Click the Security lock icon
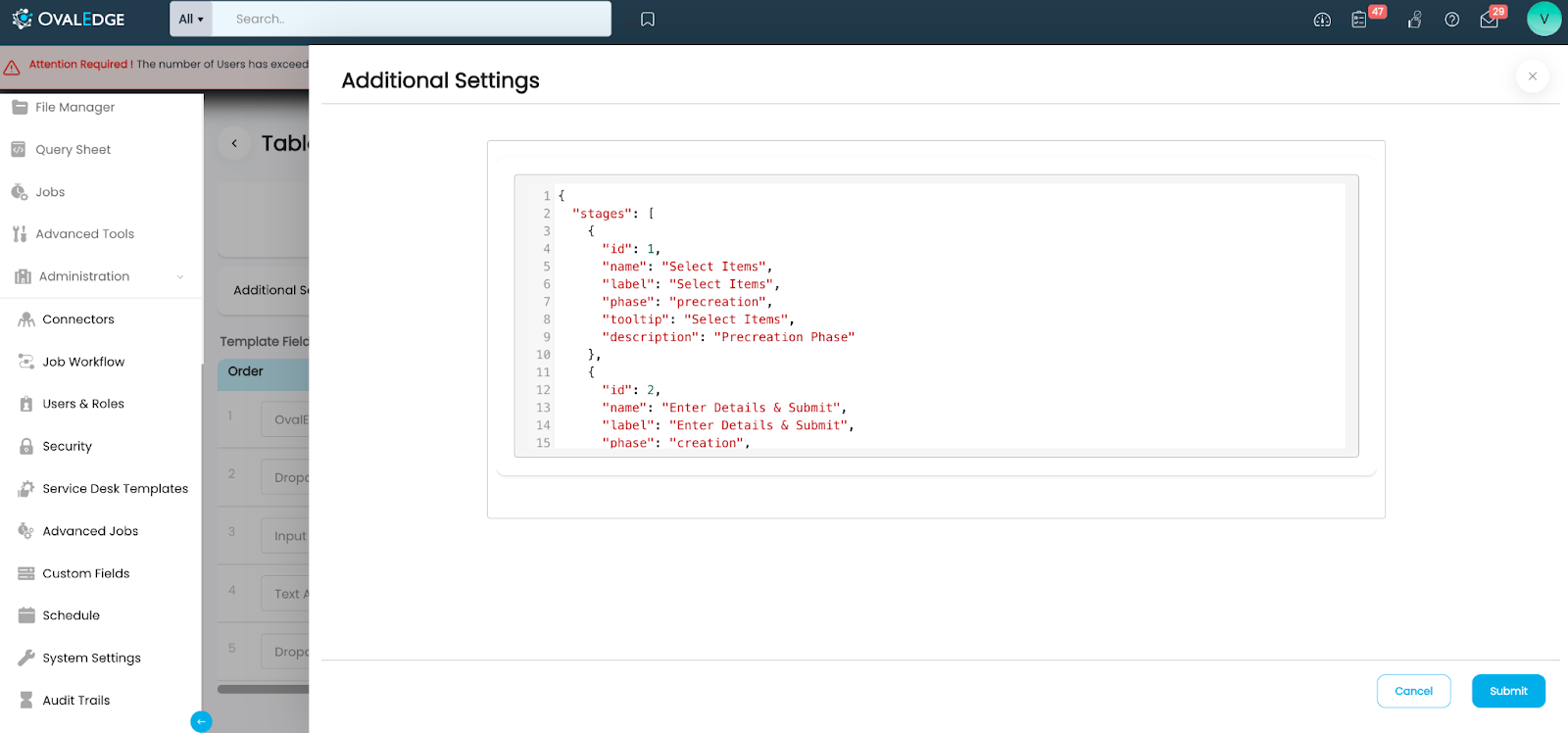The height and width of the screenshot is (733, 1568). 26,446
